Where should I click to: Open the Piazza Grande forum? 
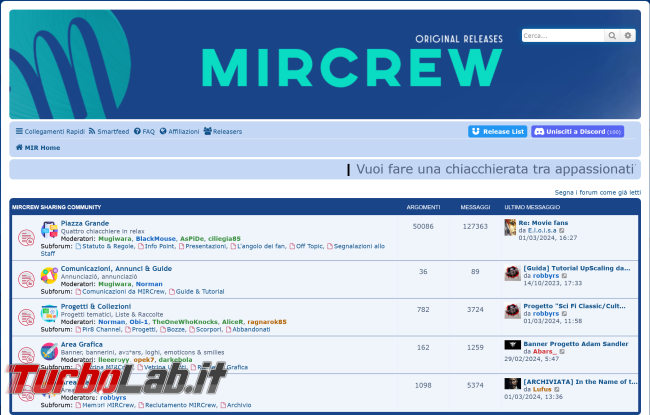pyautogui.click(x=85, y=223)
